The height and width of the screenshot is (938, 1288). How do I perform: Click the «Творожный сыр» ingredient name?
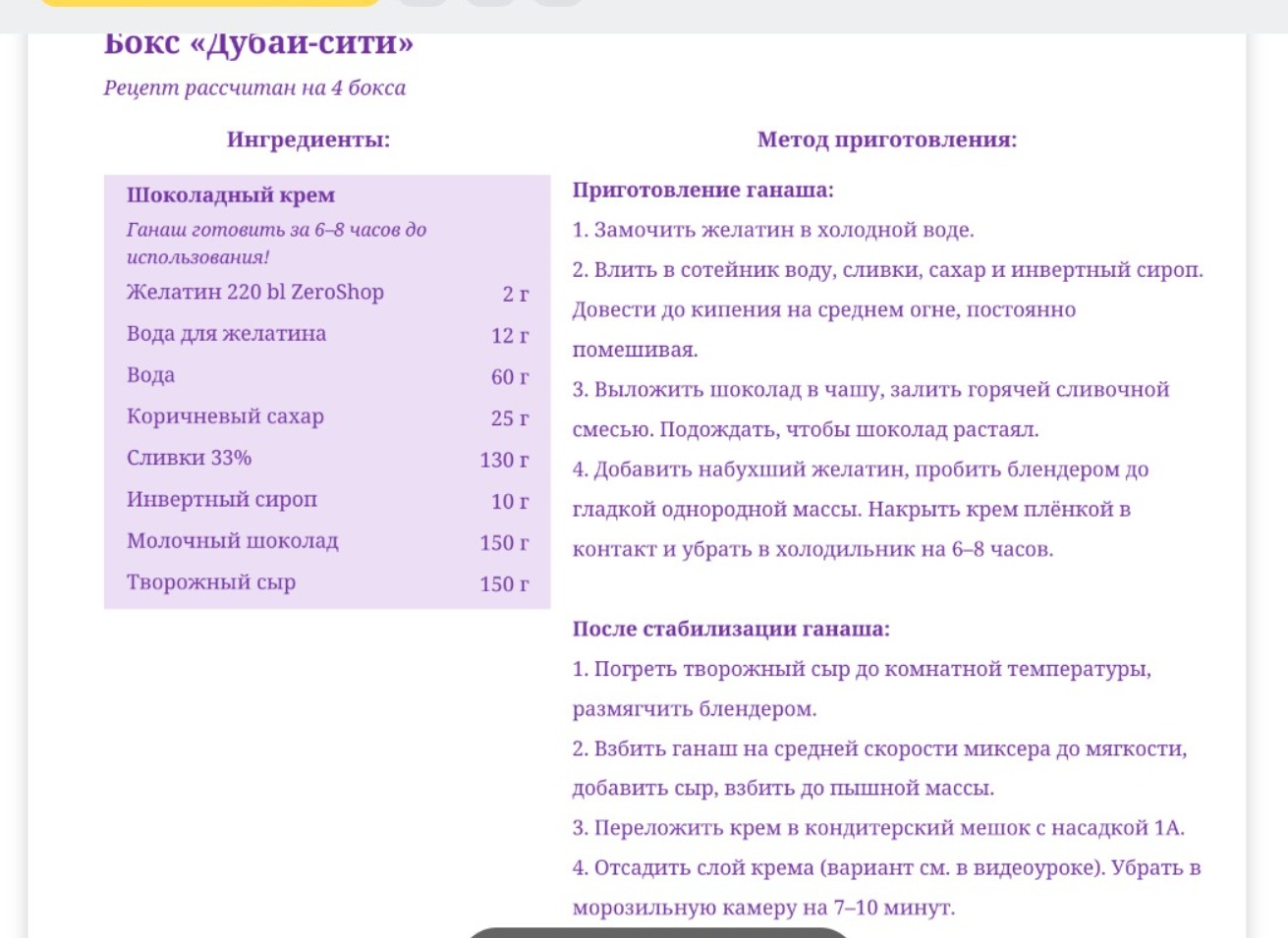click(x=211, y=582)
